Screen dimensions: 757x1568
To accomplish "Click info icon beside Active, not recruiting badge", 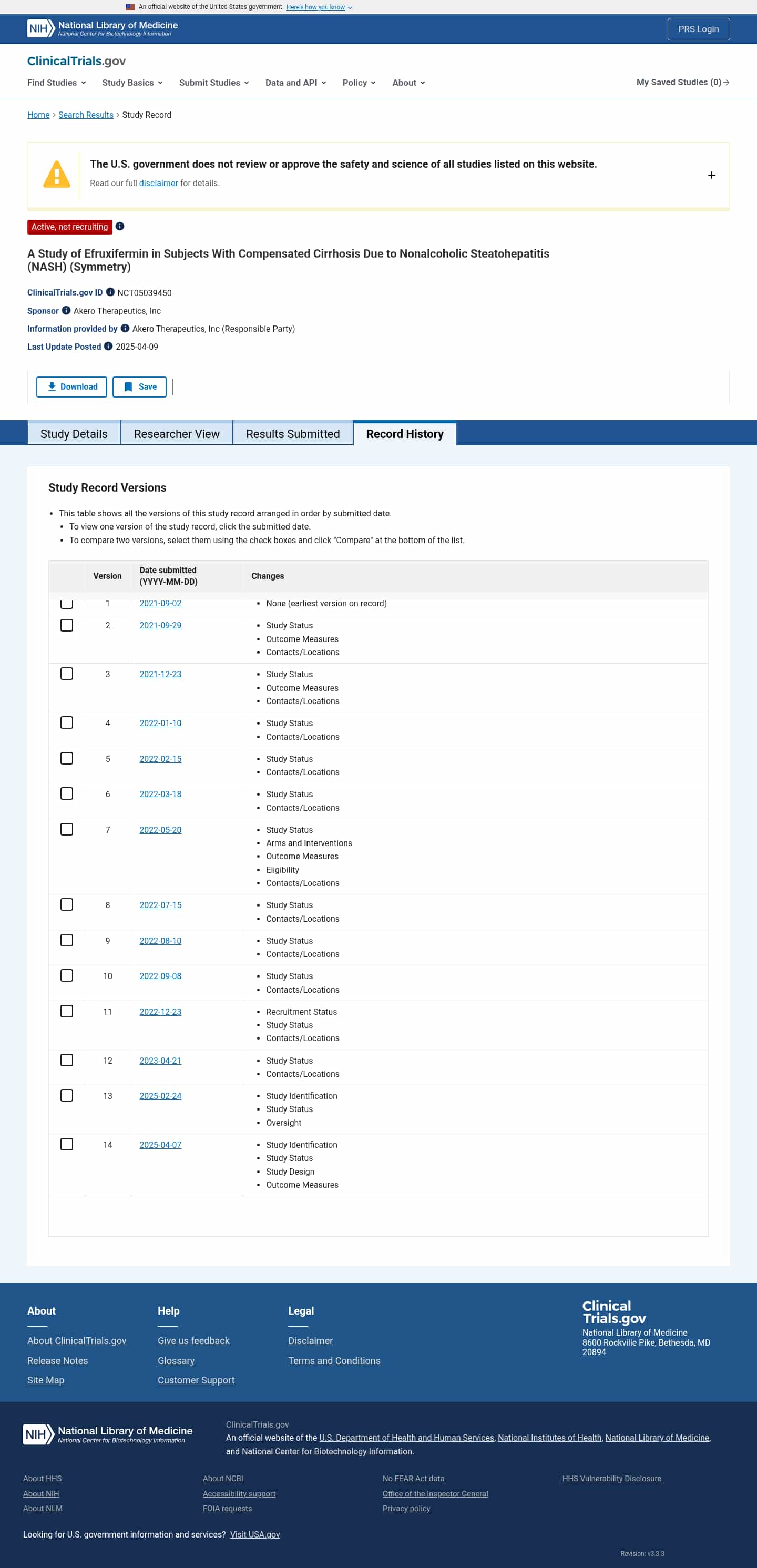I will (x=120, y=227).
